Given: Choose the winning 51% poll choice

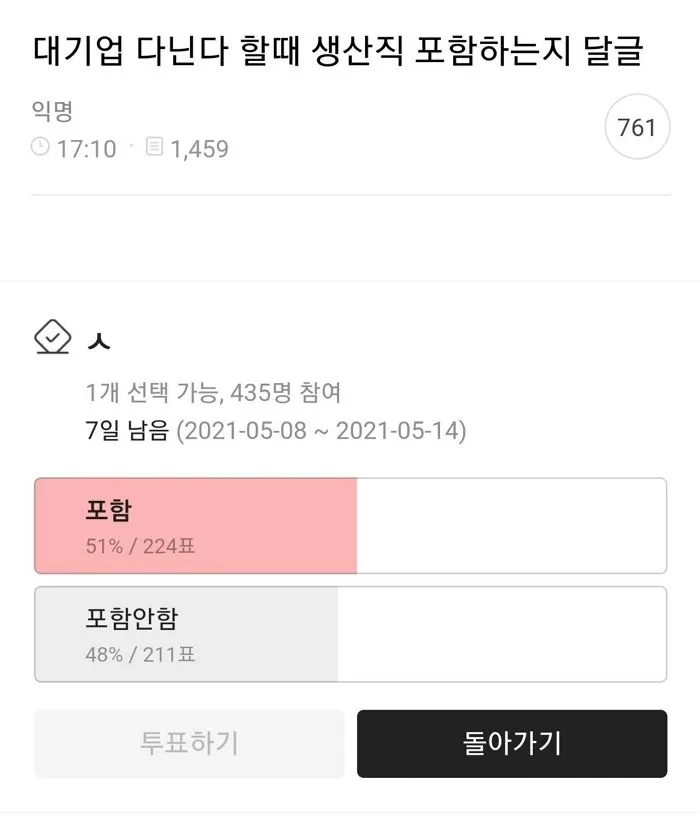Looking at the screenshot, I should [350, 525].
